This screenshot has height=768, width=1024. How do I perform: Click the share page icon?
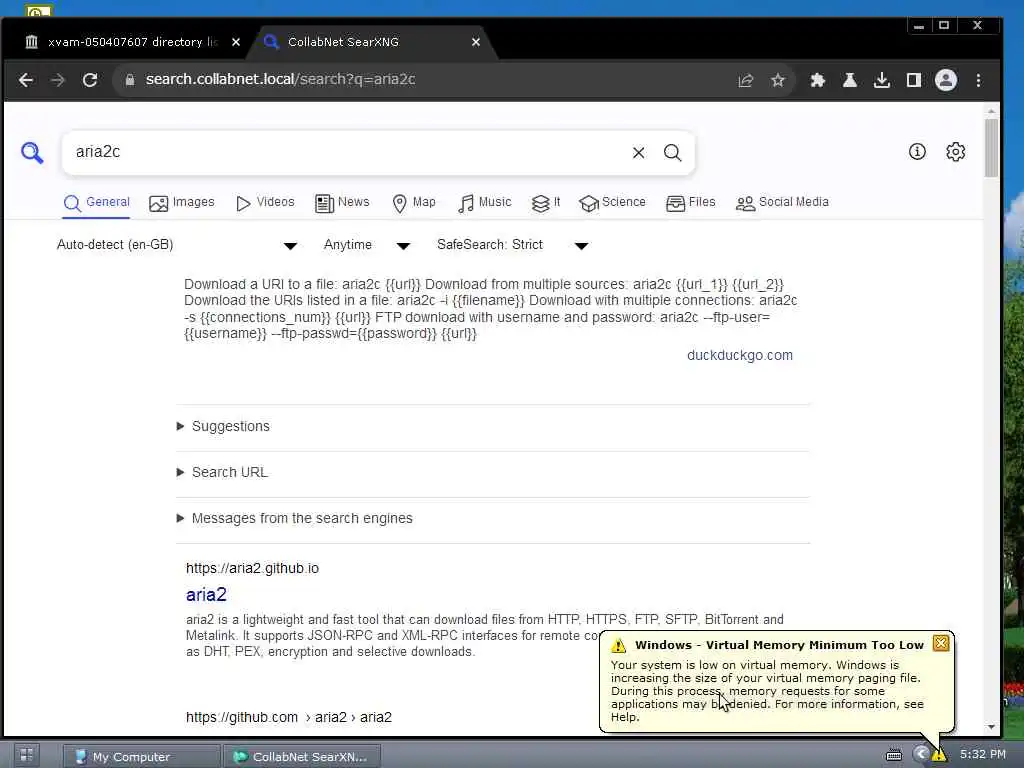pos(745,80)
